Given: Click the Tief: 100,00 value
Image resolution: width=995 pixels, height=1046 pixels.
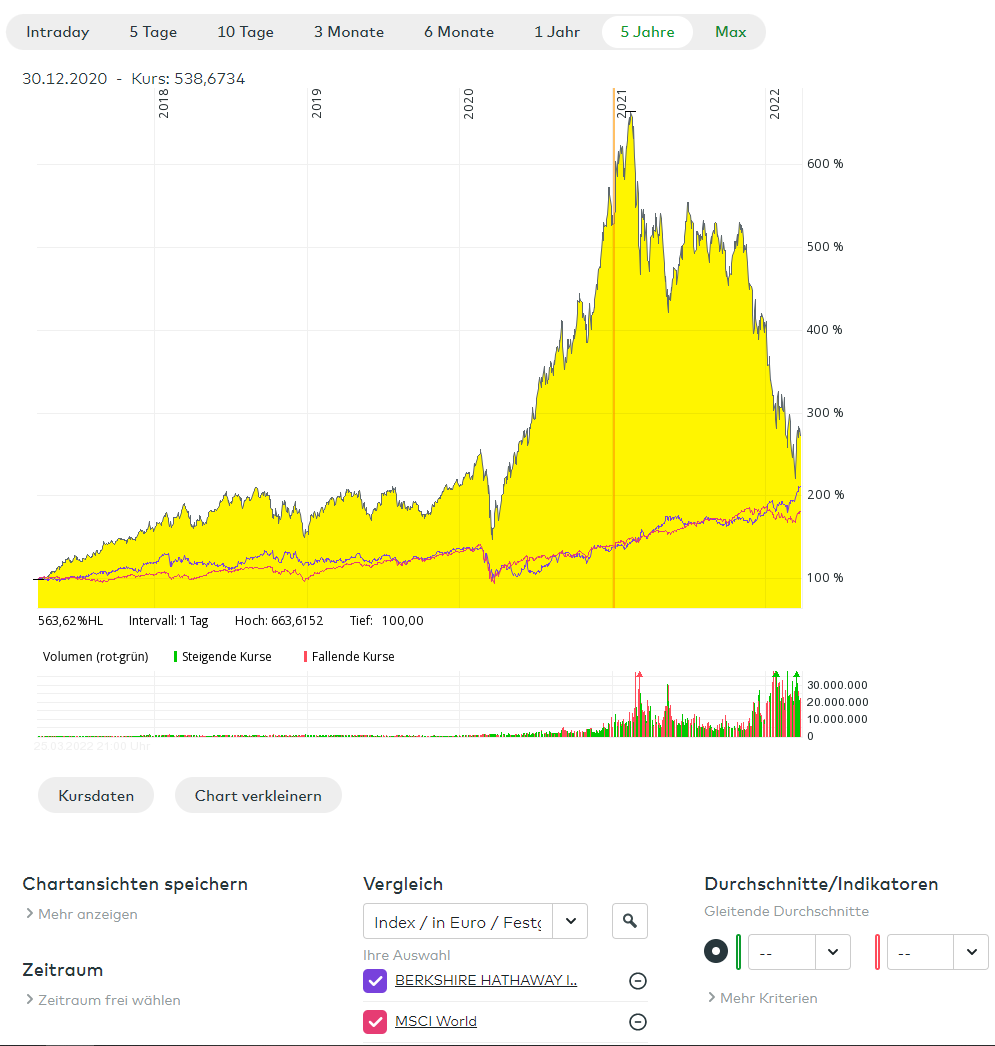Looking at the screenshot, I should click(387, 620).
